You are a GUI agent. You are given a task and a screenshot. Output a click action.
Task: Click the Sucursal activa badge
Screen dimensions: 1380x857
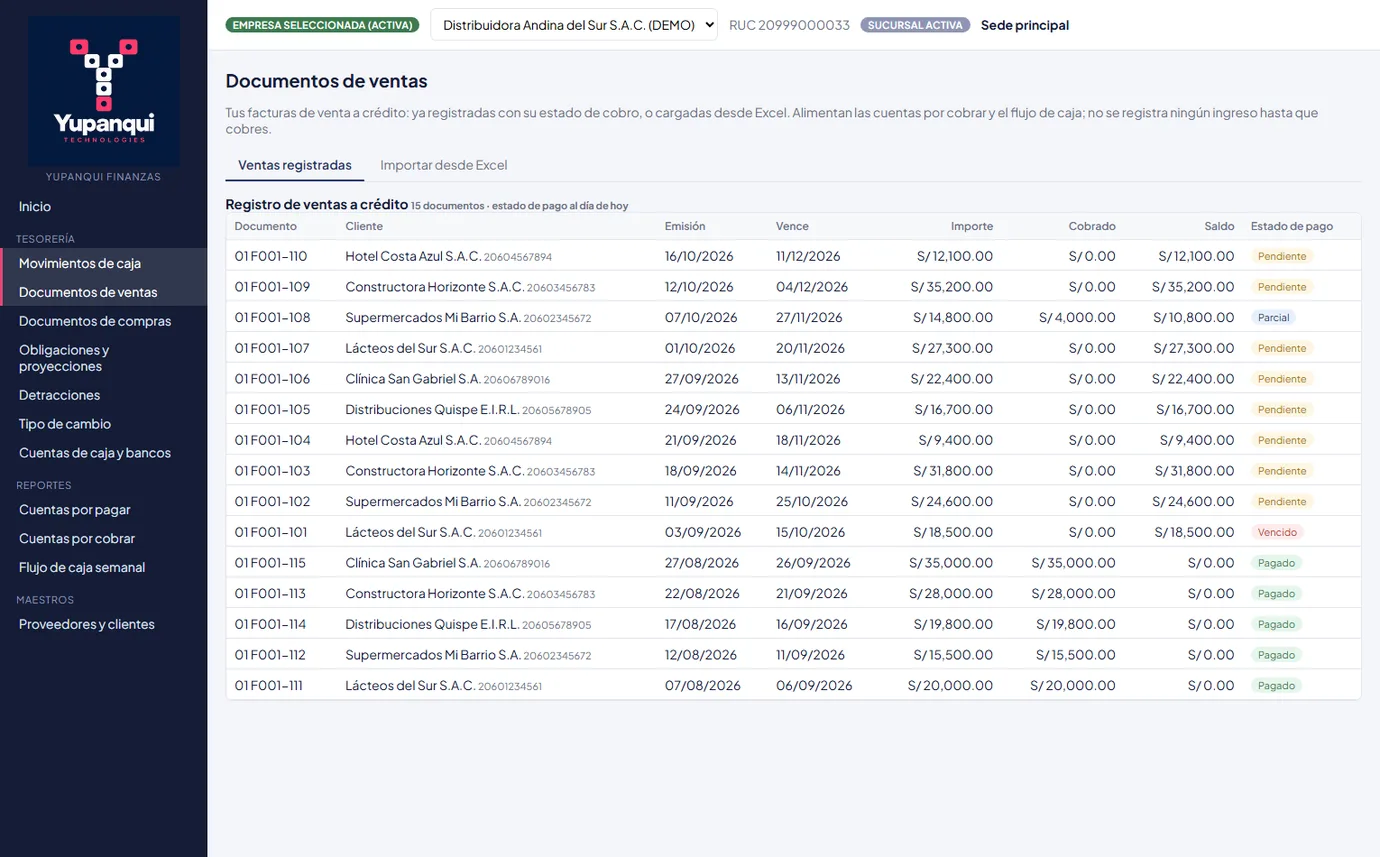(x=915, y=25)
